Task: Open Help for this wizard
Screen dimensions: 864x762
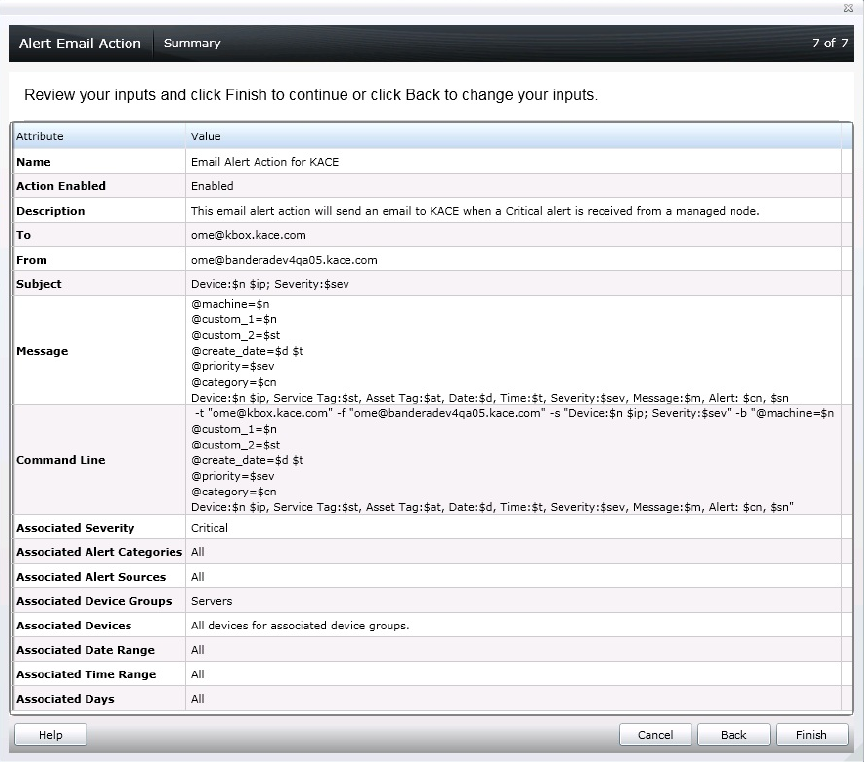Action: point(50,735)
